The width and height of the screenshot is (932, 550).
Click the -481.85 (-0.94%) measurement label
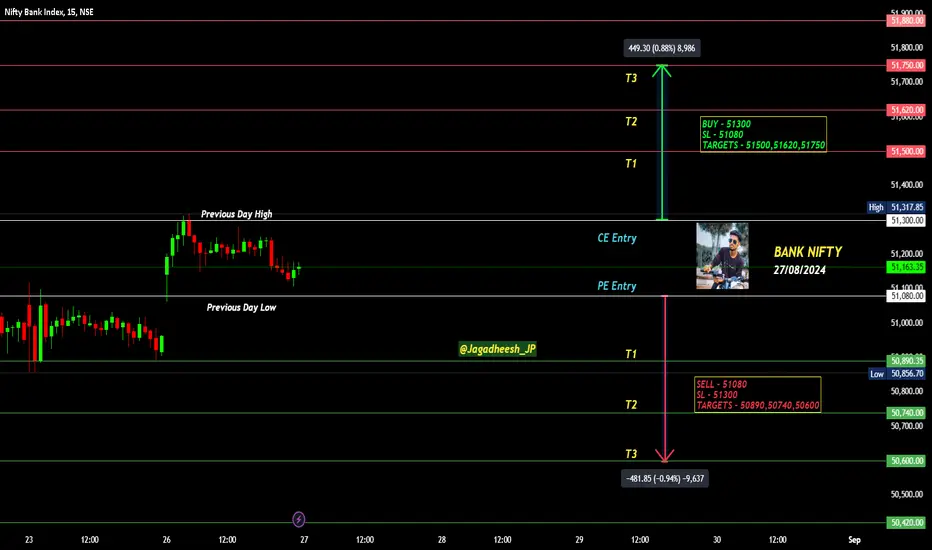(x=665, y=479)
